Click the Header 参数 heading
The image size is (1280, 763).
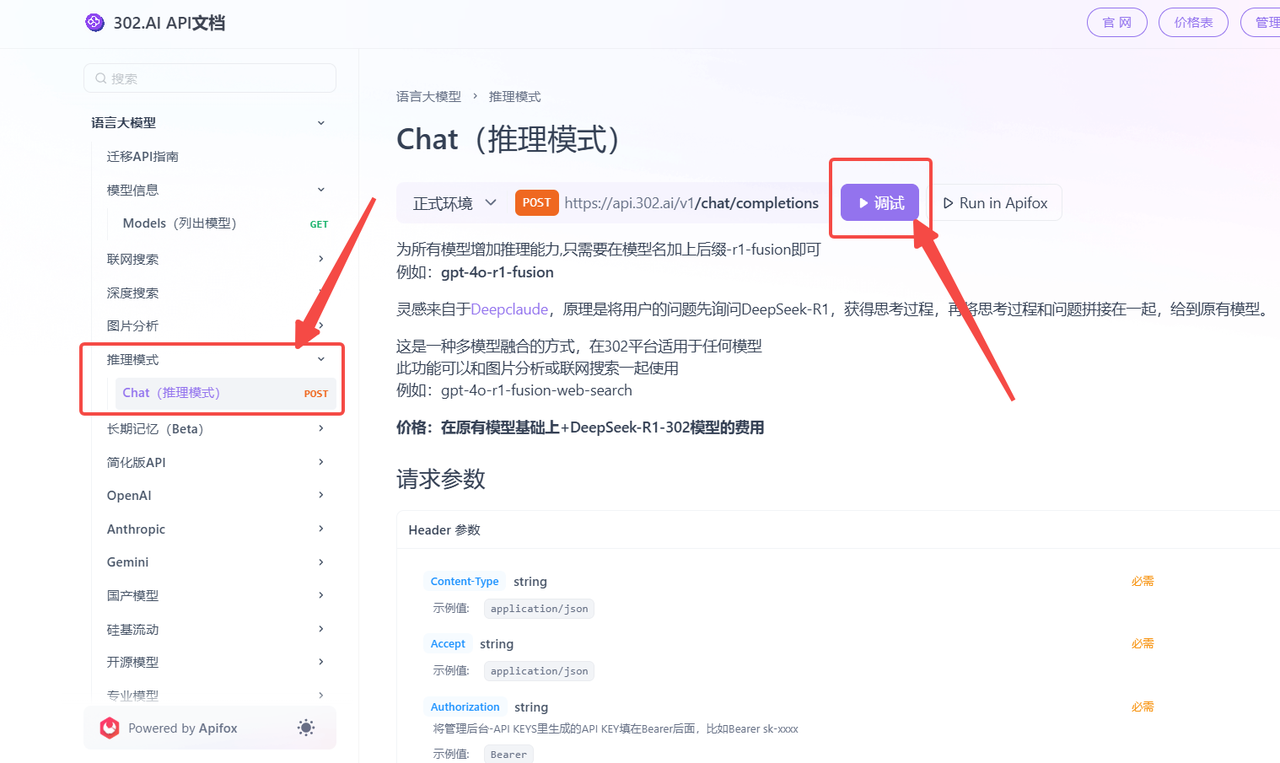(444, 530)
